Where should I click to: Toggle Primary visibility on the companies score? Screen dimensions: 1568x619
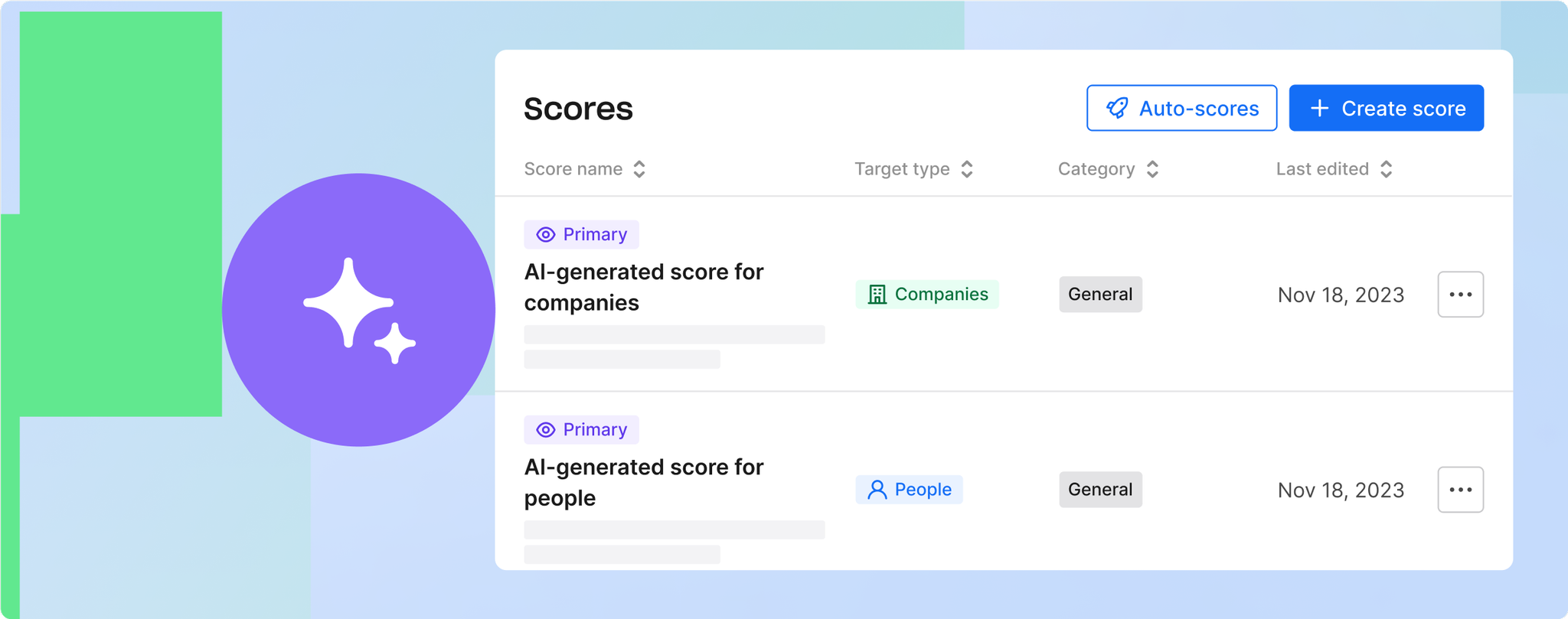click(581, 234)
